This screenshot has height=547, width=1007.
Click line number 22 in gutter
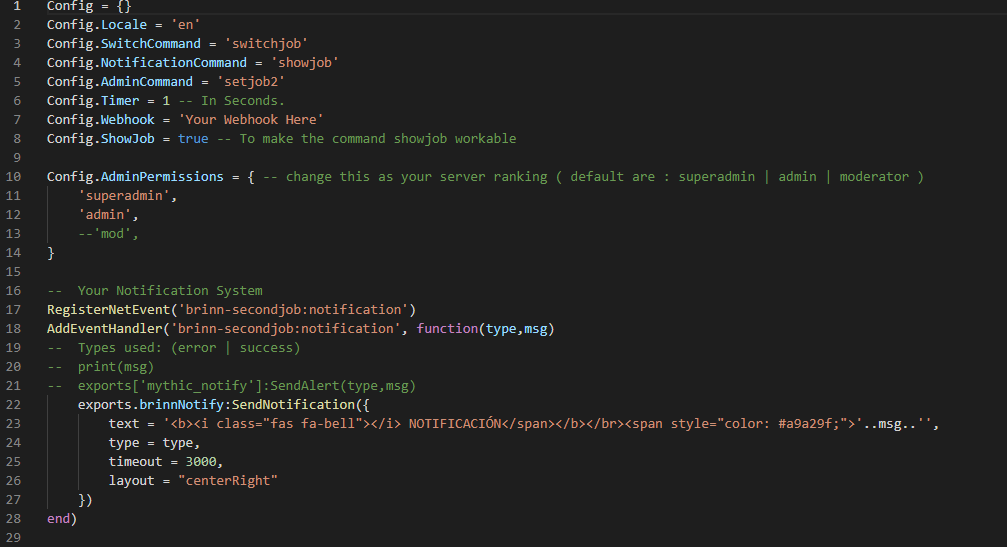[x=13, y=404]
